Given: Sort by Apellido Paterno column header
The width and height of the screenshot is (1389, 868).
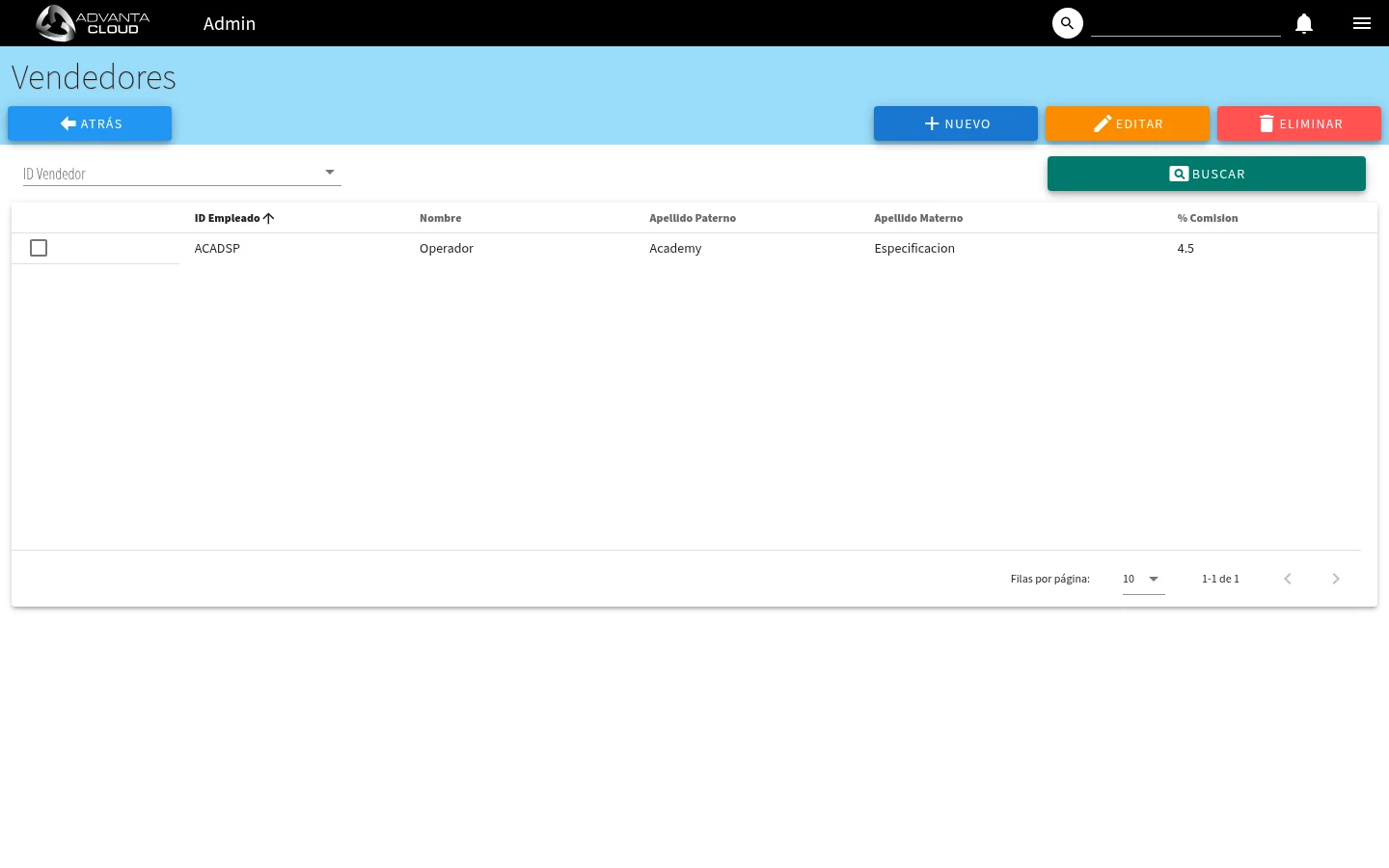Looking at the screenshot, I should coord(693,218).
